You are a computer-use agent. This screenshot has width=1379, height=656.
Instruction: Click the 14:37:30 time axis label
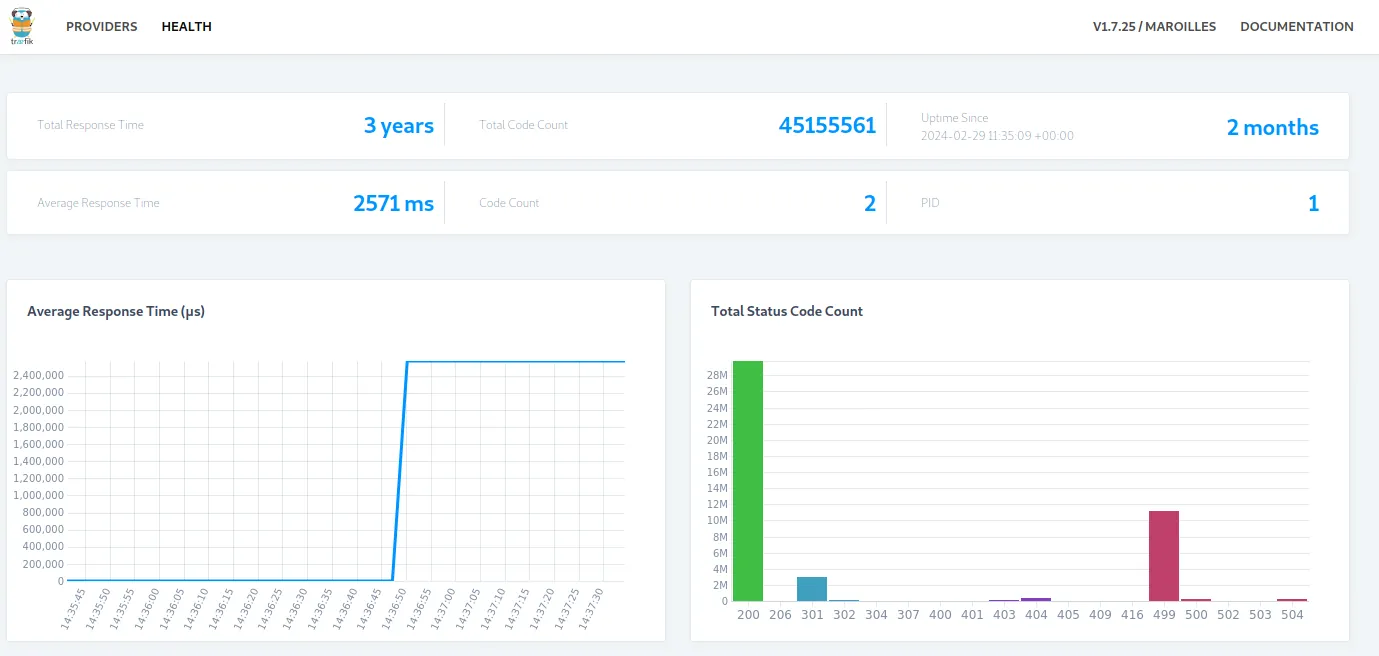pos(593,610)
